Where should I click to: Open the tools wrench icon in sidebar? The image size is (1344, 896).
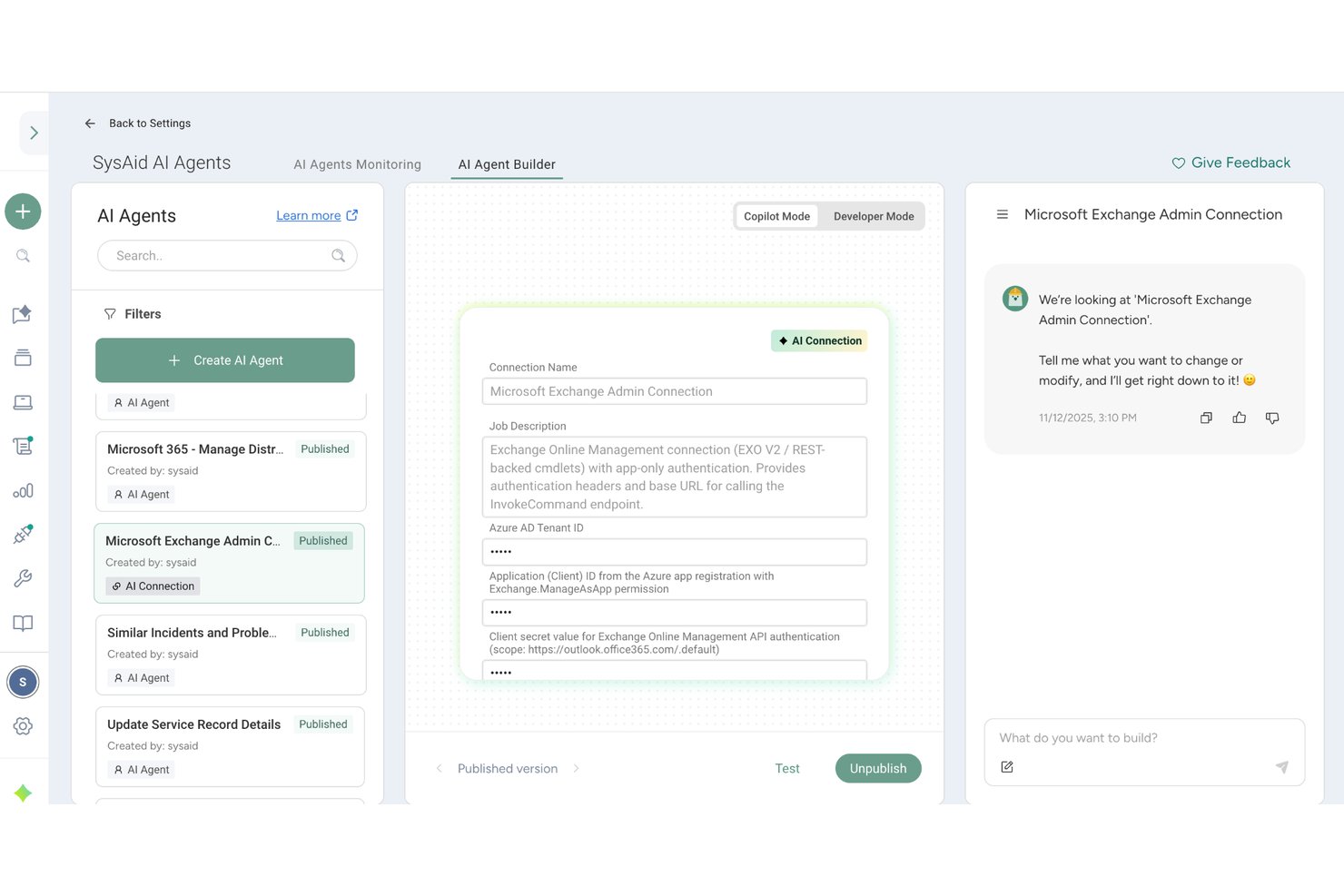tap(23, 578)
